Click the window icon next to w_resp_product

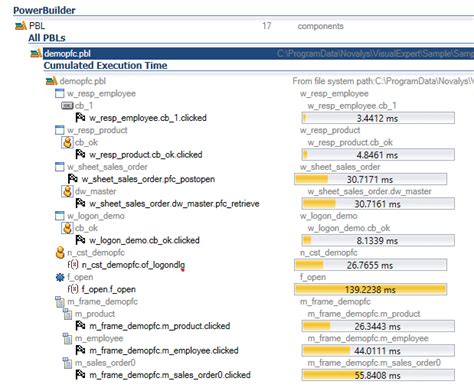60,130
